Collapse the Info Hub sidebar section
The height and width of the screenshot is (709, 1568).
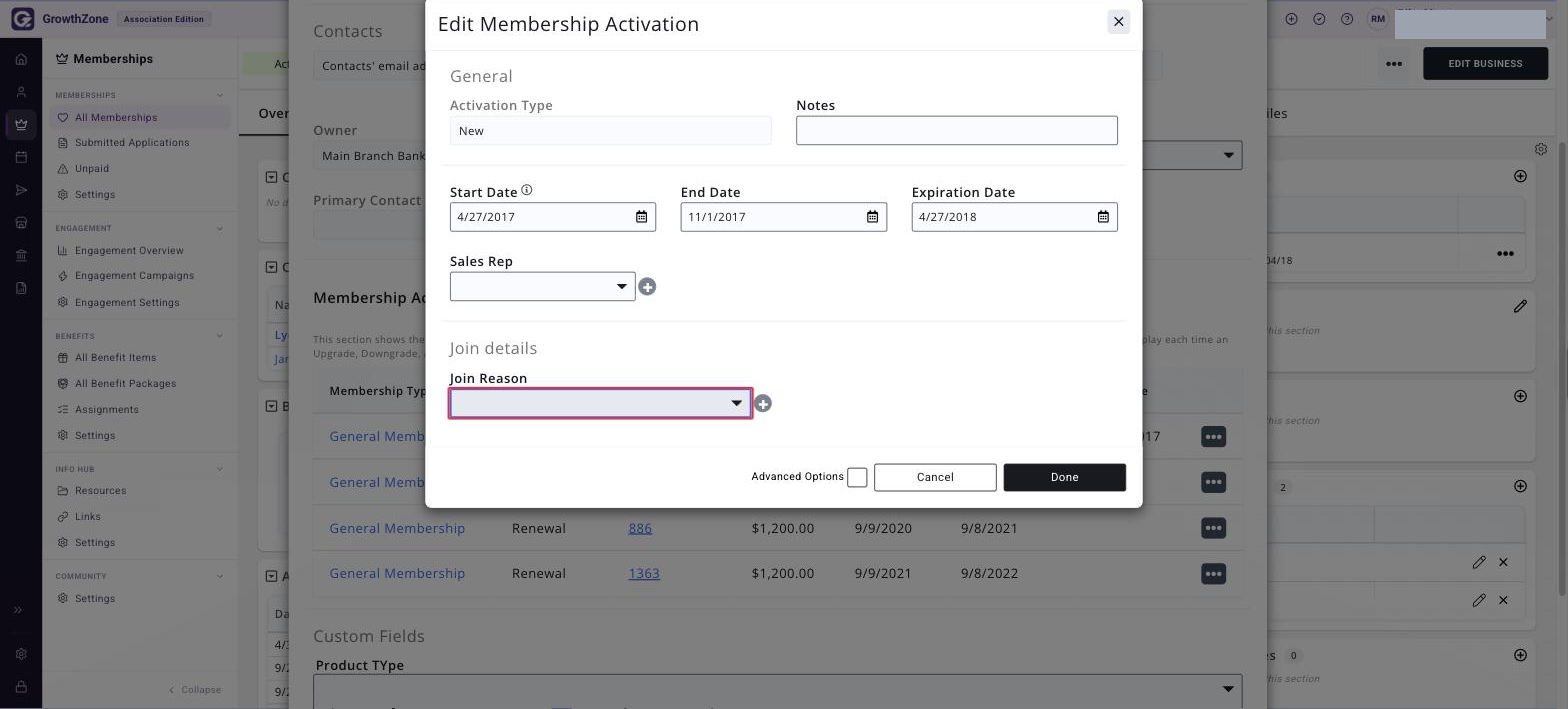click(x=220, y=469)
